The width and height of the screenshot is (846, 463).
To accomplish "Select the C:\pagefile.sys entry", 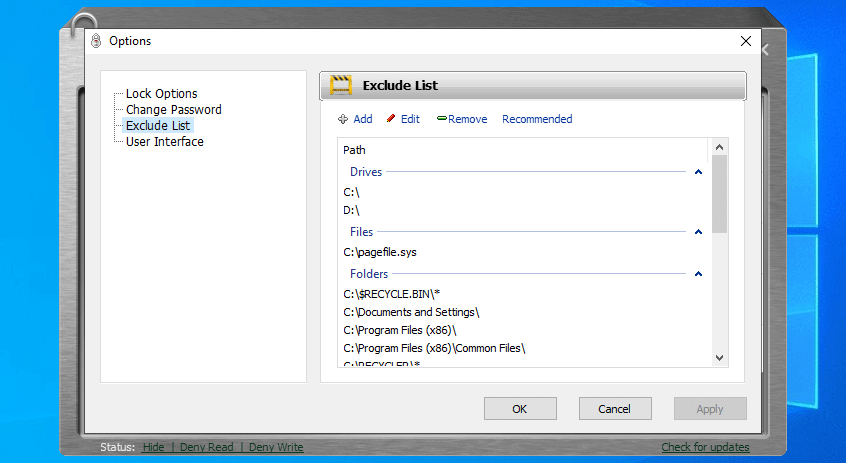I will 380,253.
